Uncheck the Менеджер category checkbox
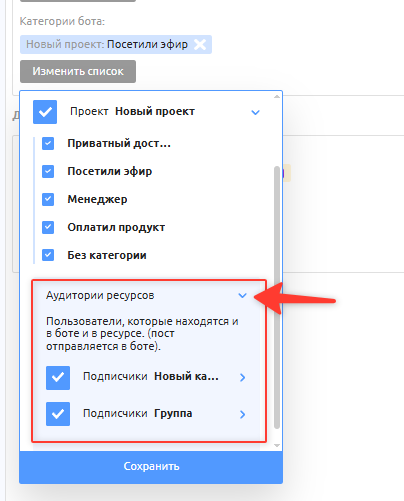The width and height of the screenshot is (404, 501). click(x=48, y=199)
